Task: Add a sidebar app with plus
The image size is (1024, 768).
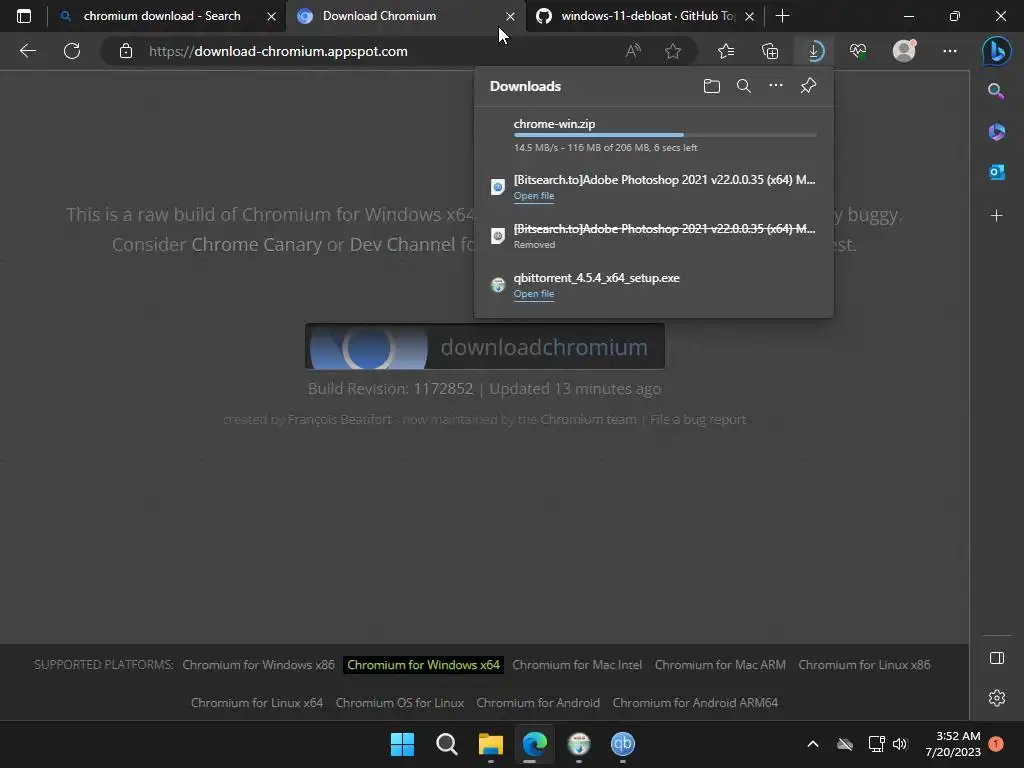Action: coord(997,216)
